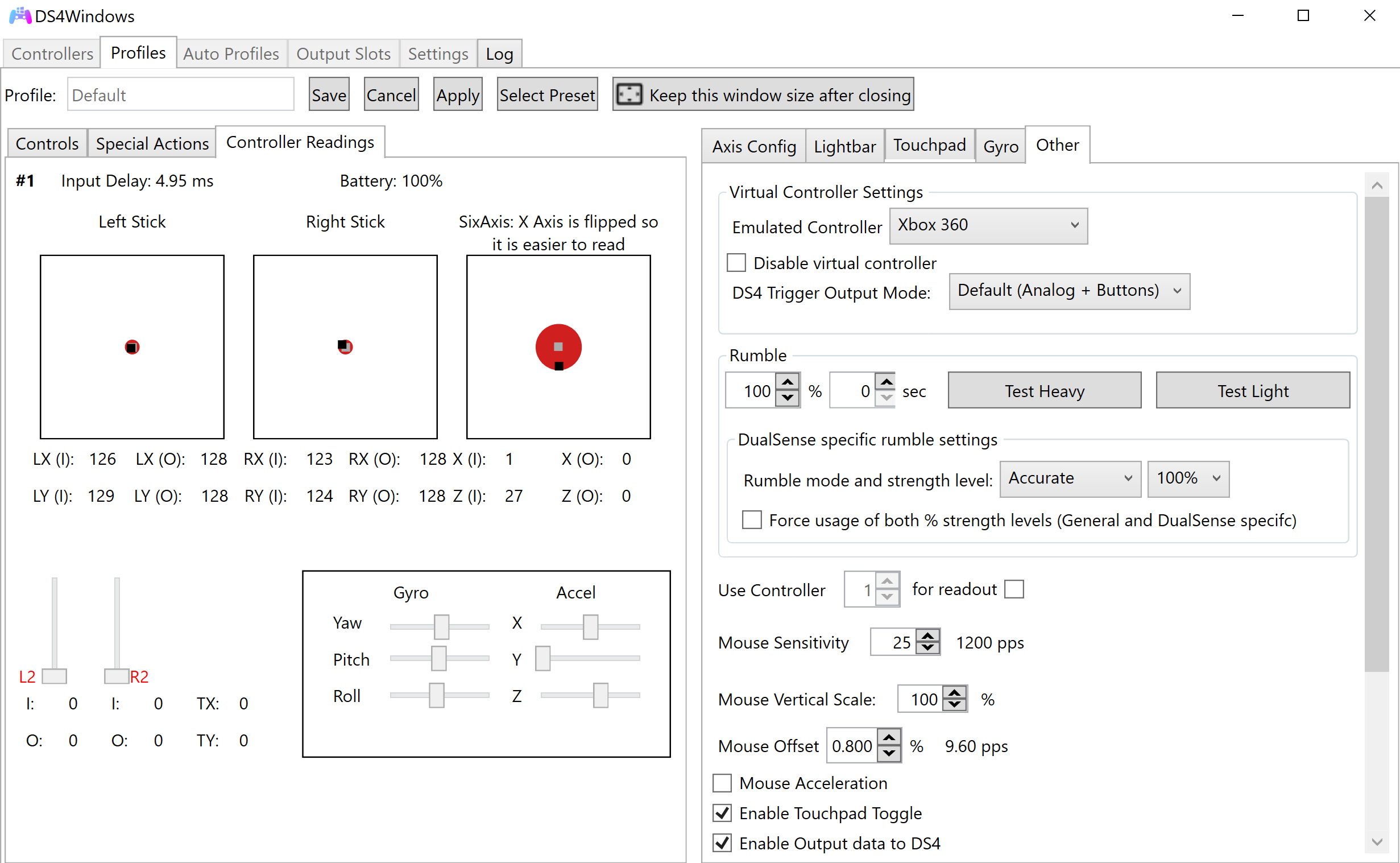1400x863 pixels.
Task: Select the Profiles tab
Action: tap(138, 52)
